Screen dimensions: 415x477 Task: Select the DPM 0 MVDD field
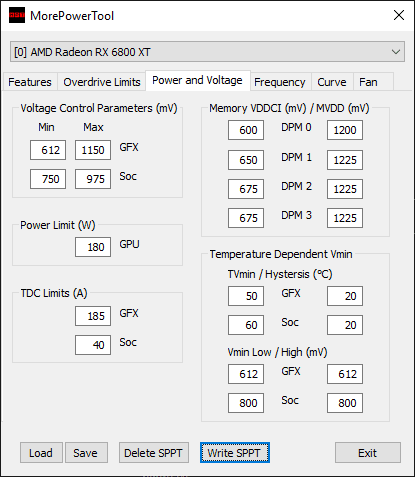[345, 130]
